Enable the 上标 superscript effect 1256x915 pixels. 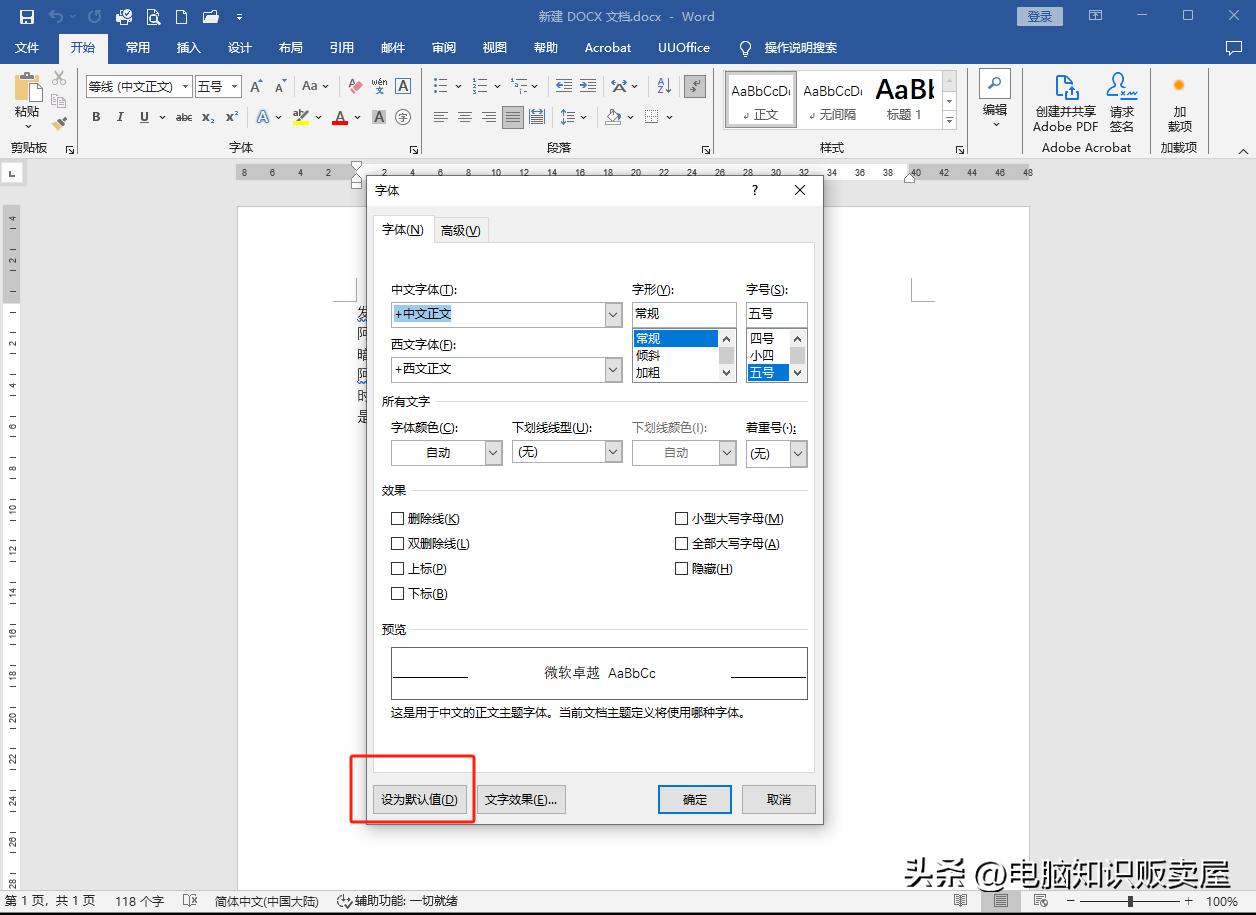[398, 568]
